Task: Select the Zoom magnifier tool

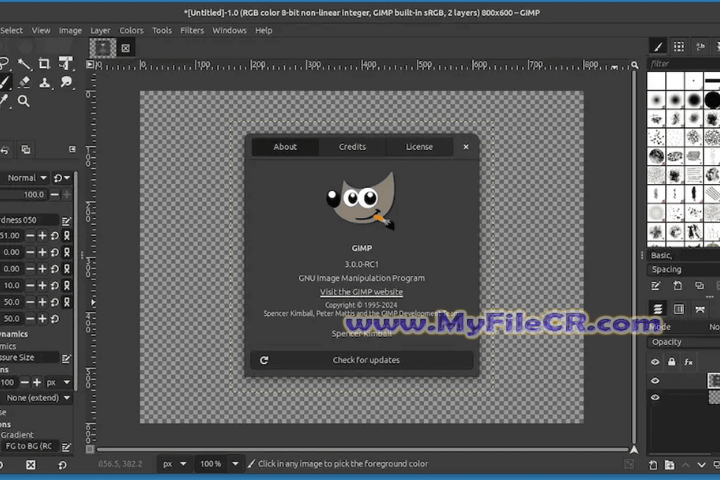Action: (x=23, y=101)
